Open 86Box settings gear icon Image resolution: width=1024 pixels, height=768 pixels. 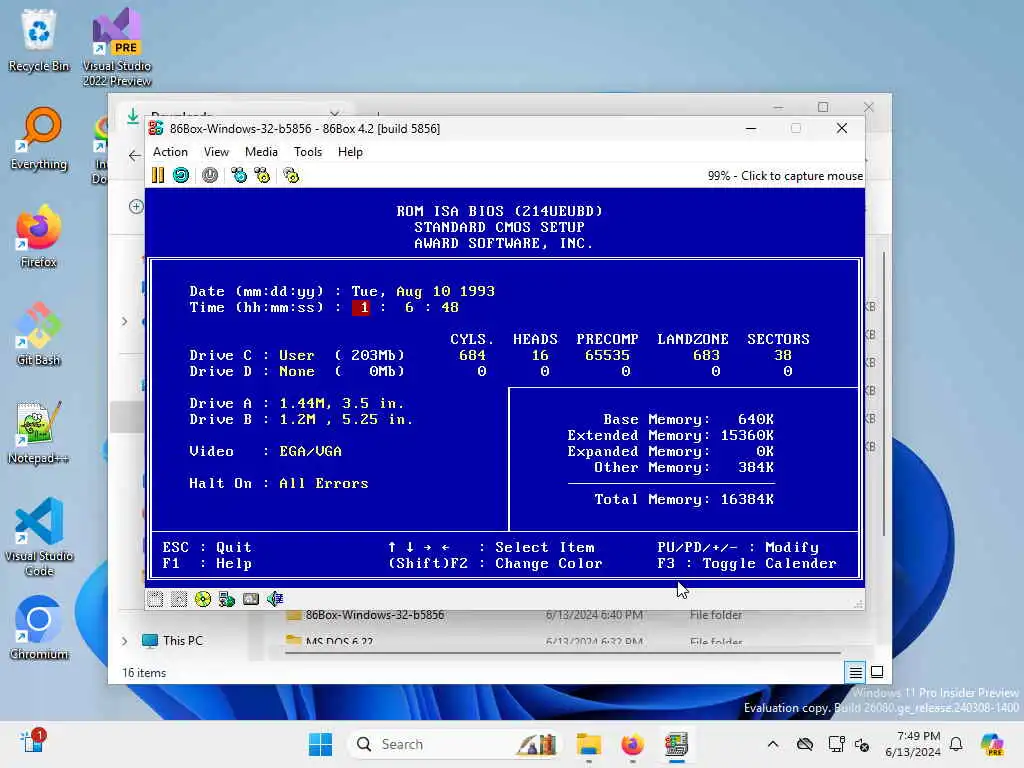(x=291, y=175)
